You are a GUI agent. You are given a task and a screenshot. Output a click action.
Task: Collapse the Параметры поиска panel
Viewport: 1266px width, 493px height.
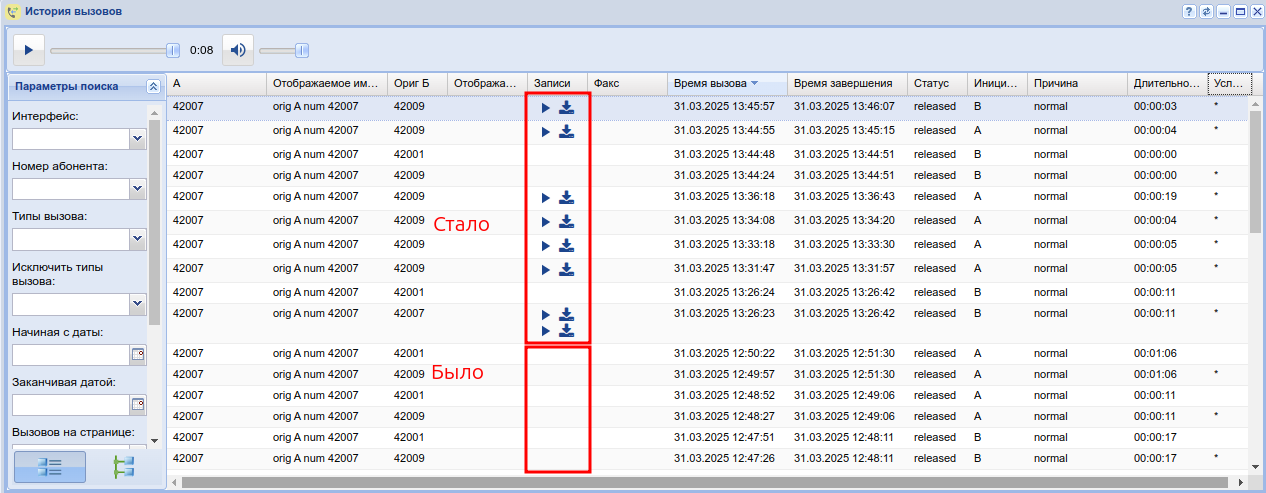(x=152, y=87)
